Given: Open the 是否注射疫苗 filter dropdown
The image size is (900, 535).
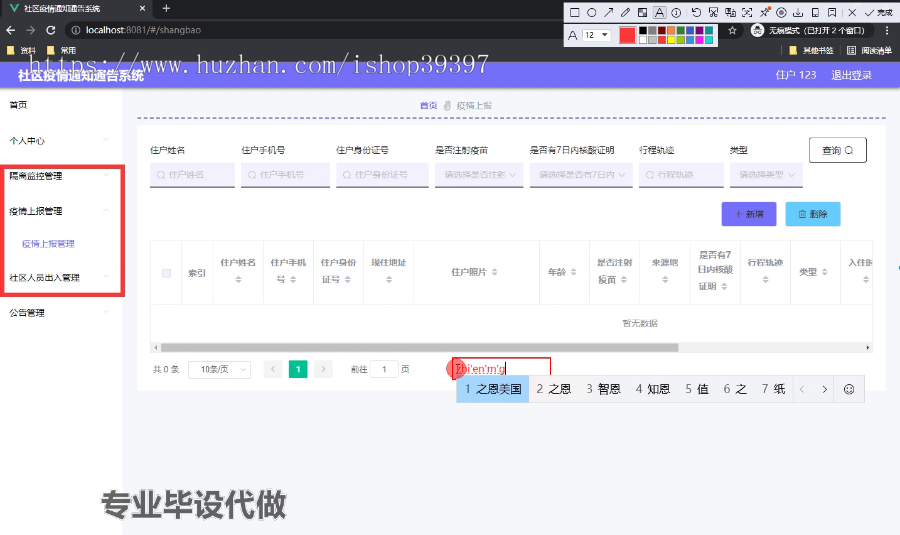Looking at the screenshot, I should pos(479,175).
